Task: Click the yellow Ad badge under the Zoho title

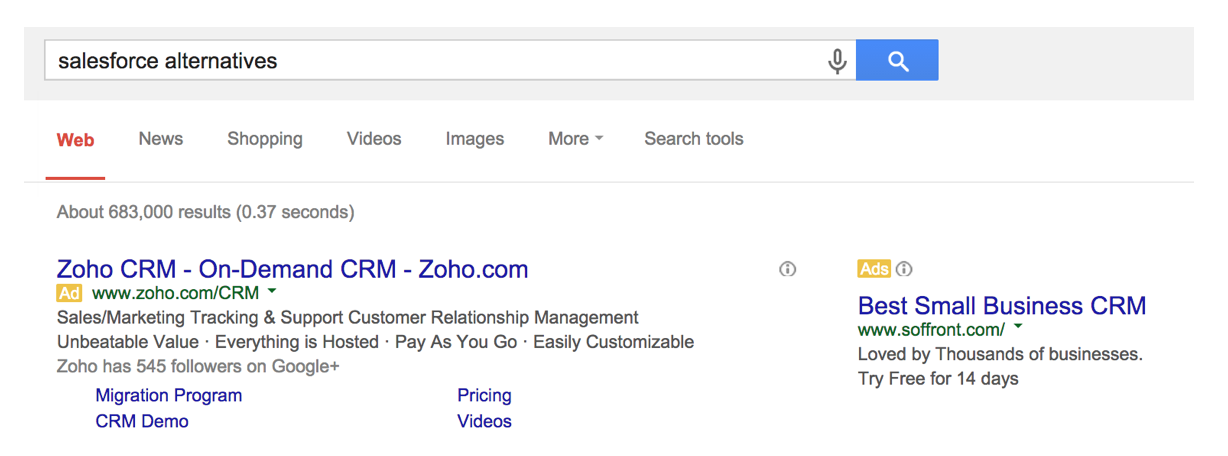Action: (x=69, y=293)
